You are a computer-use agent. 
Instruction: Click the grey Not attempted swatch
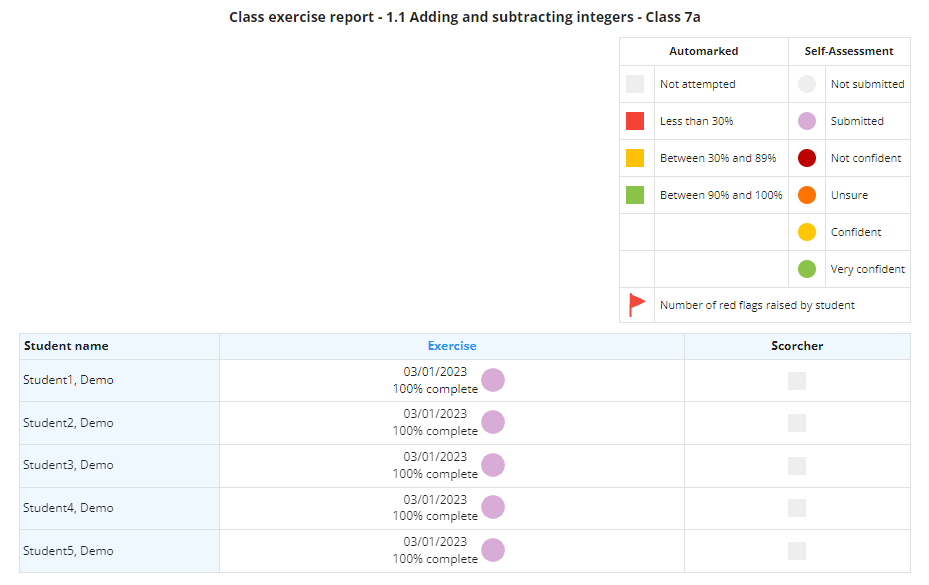click(635, 84)
